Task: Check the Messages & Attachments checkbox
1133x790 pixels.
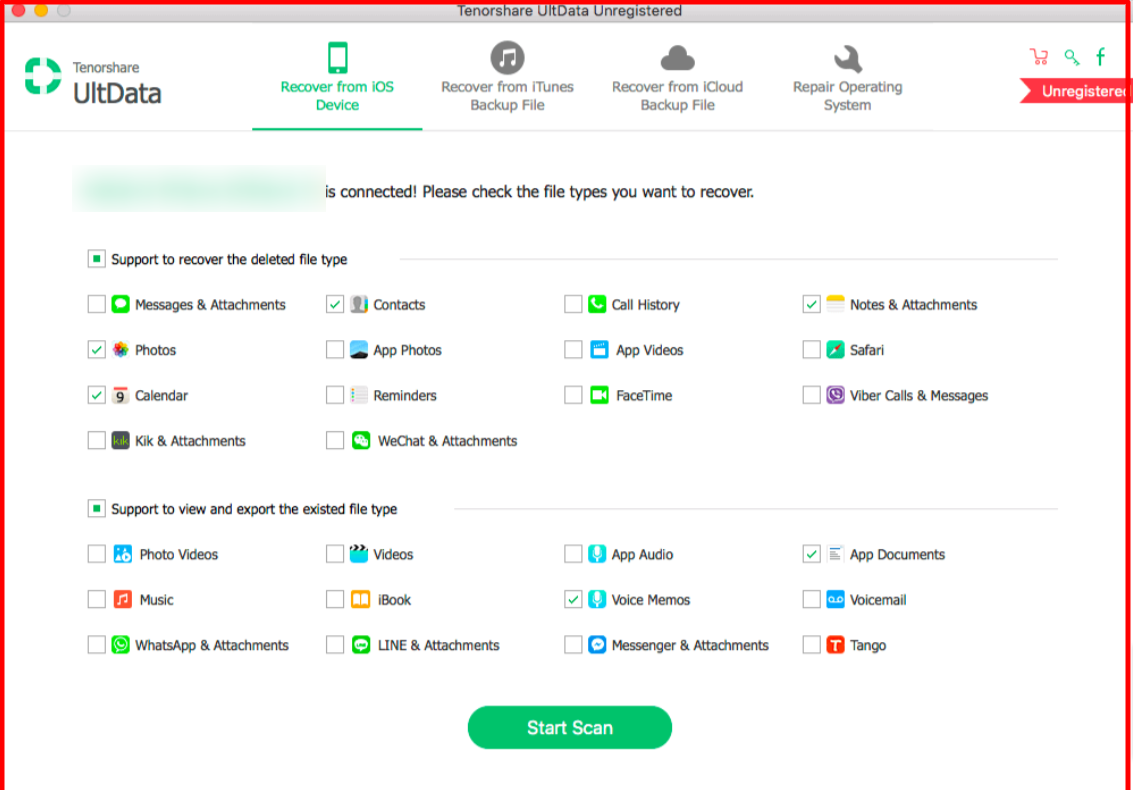Action: (96, 304)
